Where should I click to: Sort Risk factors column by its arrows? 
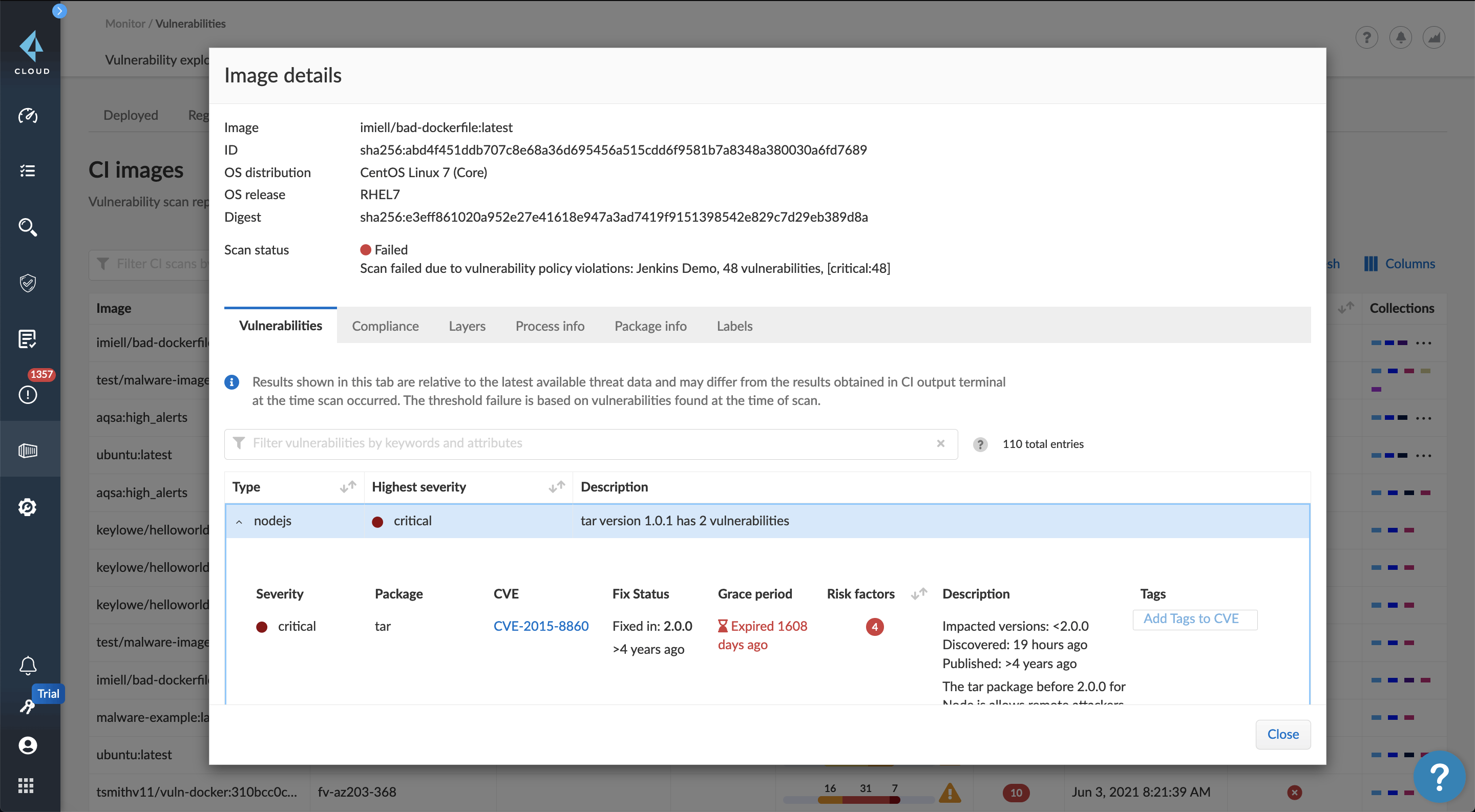[x=918, y=594]
